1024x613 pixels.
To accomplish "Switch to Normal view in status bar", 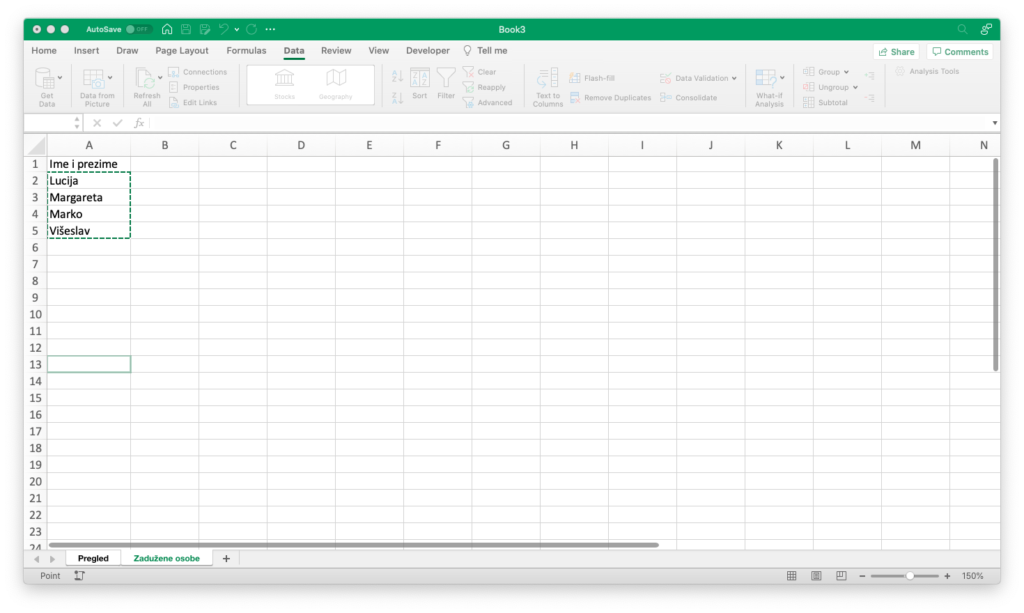I will 792,576.
